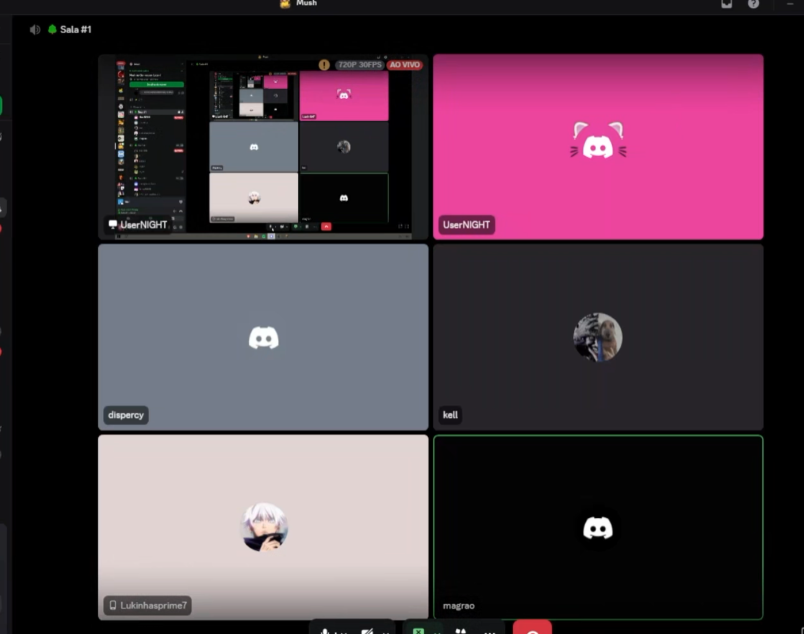Select the dispercy participant tile avatar
This screenshot has height=634, width=804.
click(264, 338)
